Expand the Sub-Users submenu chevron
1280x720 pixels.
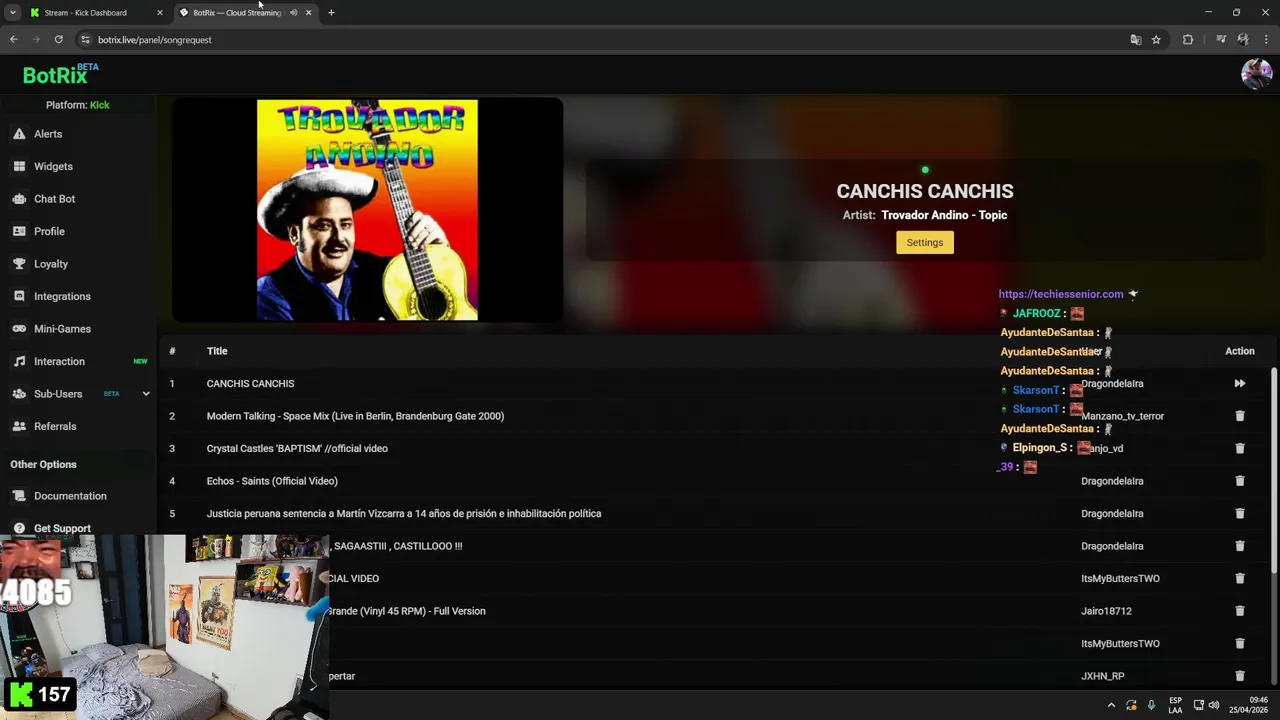point(146,394)
